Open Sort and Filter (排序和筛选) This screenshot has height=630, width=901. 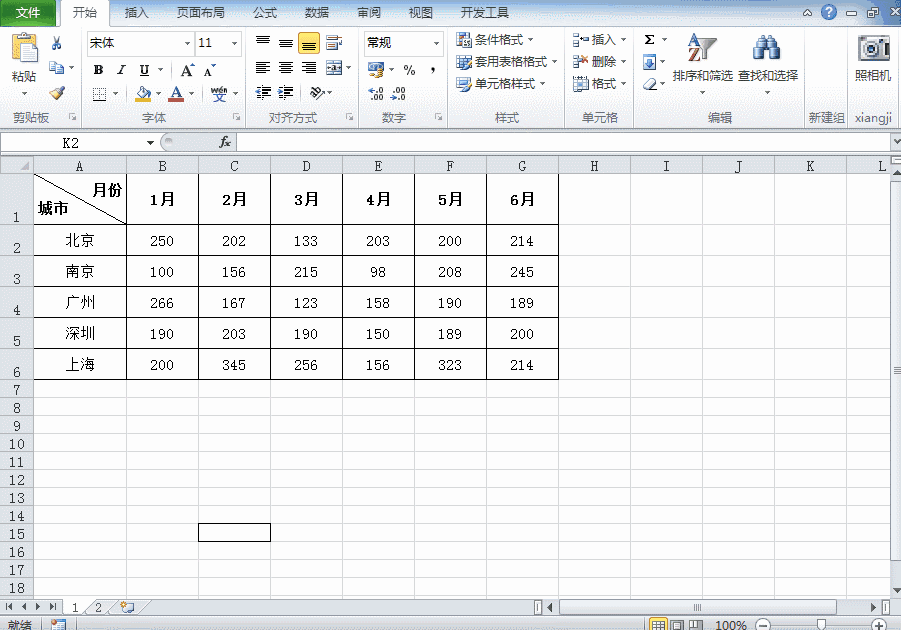[702, 63]
